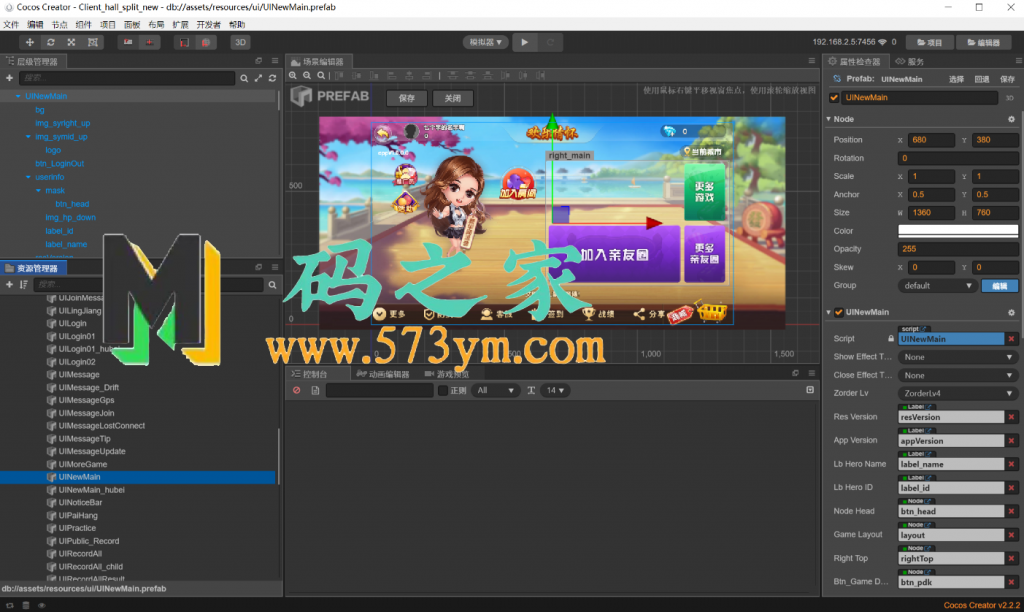This screenshot has height=612, width=1024.
Task: Clear the console with the red clear icon
Action: (x=296, y=391)
